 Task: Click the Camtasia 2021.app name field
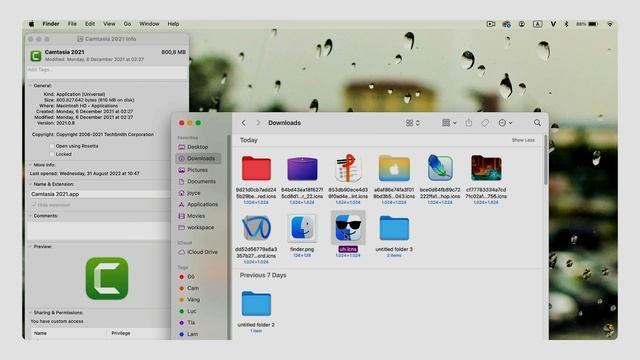[100, 194]
